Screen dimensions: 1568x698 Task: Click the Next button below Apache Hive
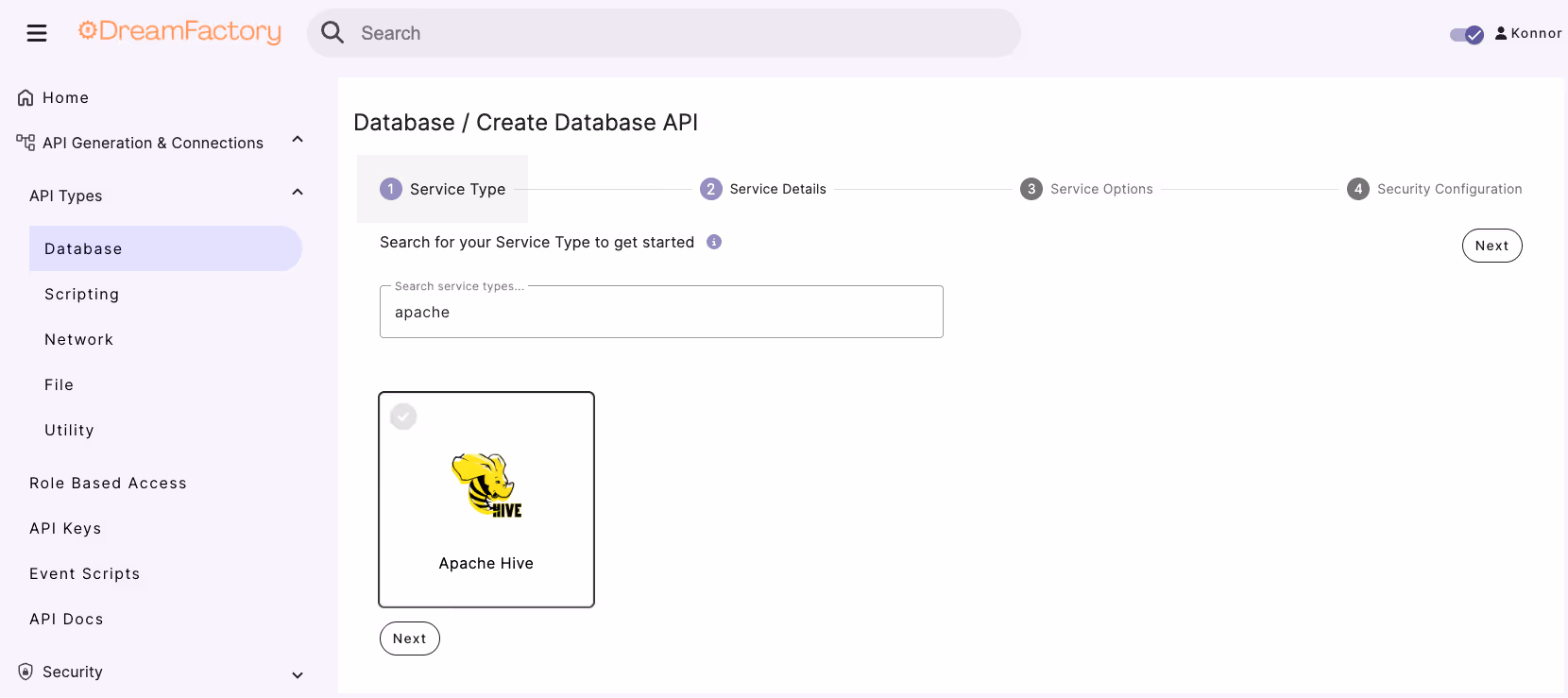coord(410,638)
